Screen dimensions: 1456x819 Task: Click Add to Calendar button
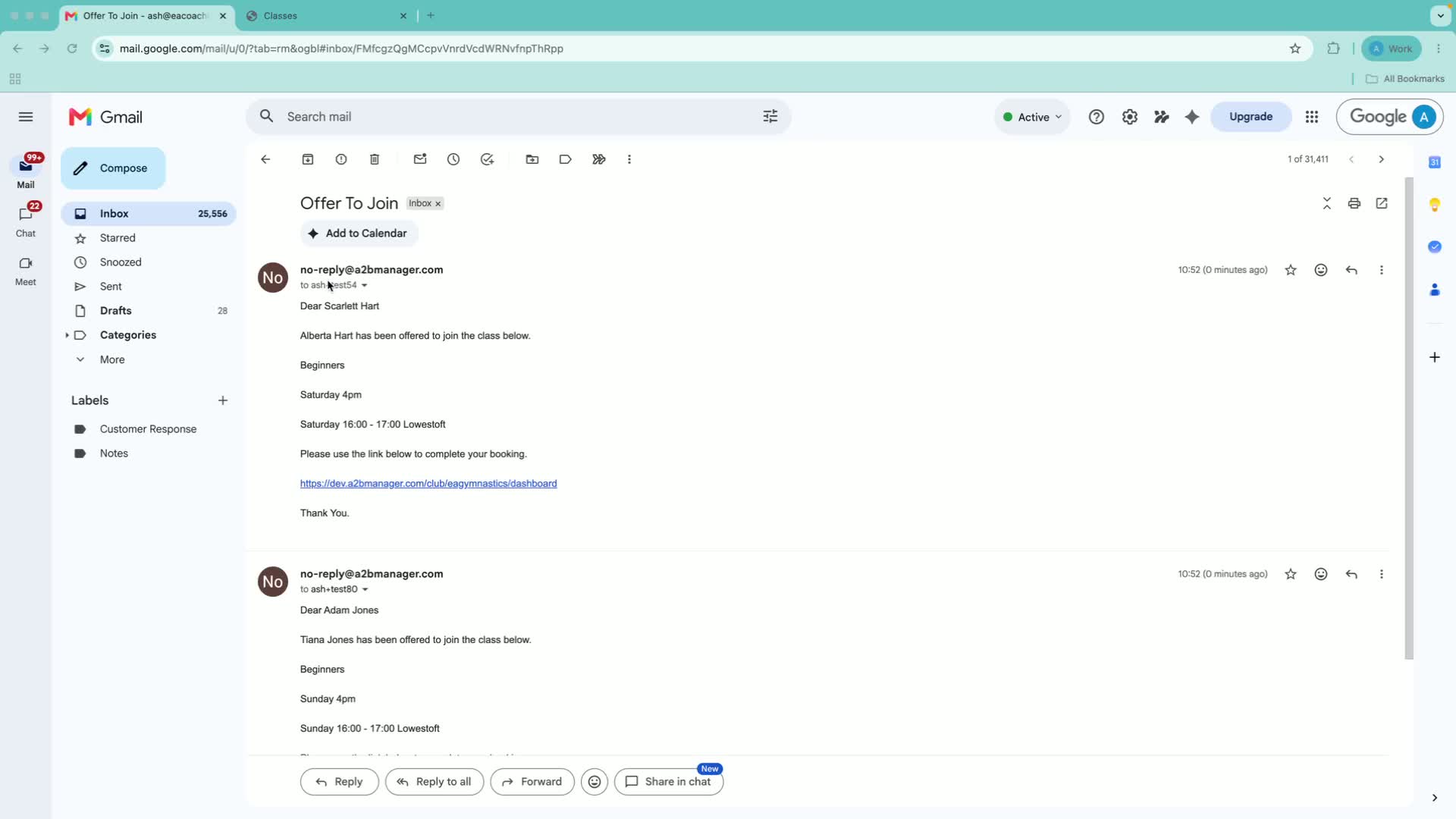click(359, 234)
